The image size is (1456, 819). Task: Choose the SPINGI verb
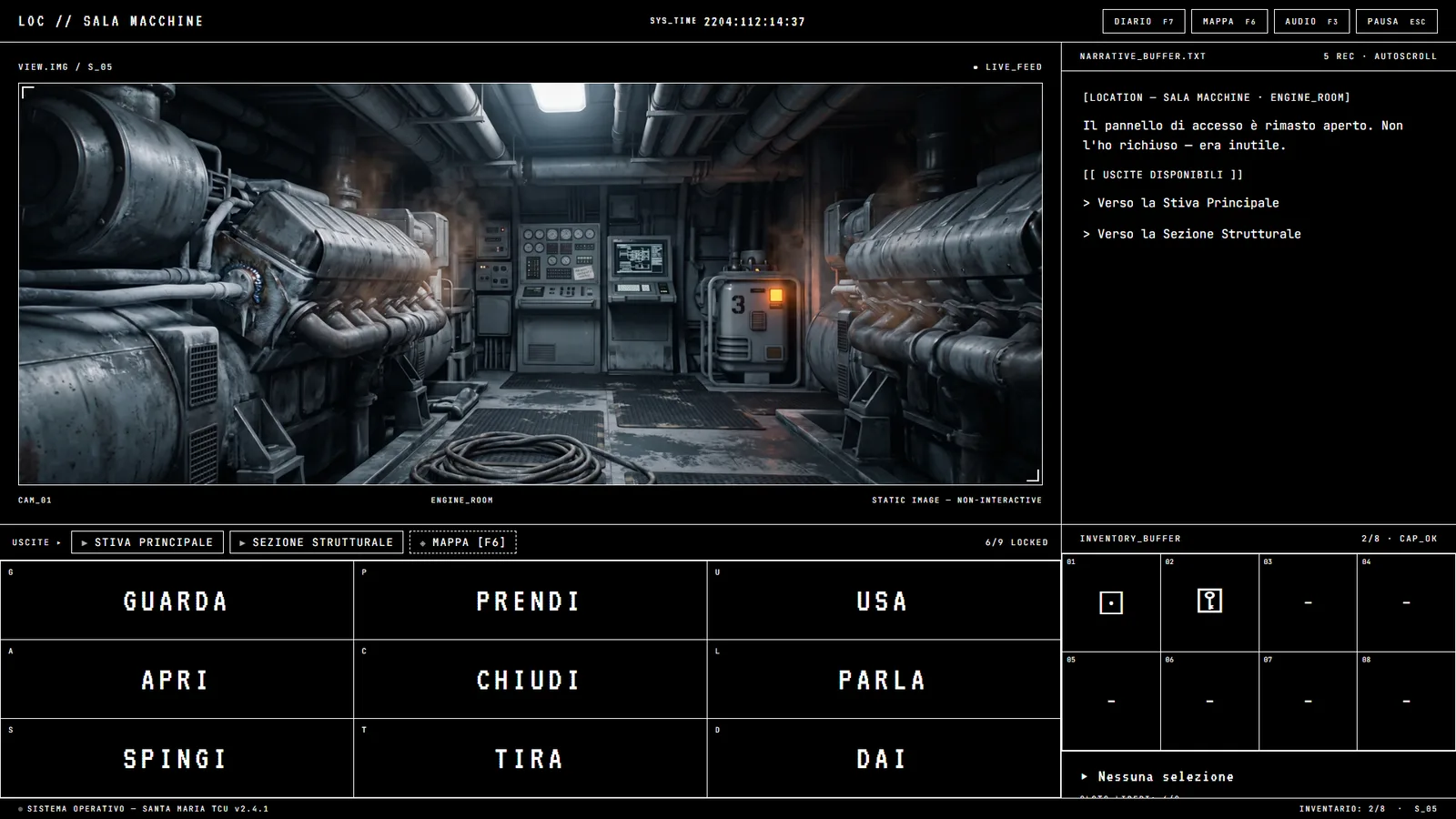click(x=177, y=758)
